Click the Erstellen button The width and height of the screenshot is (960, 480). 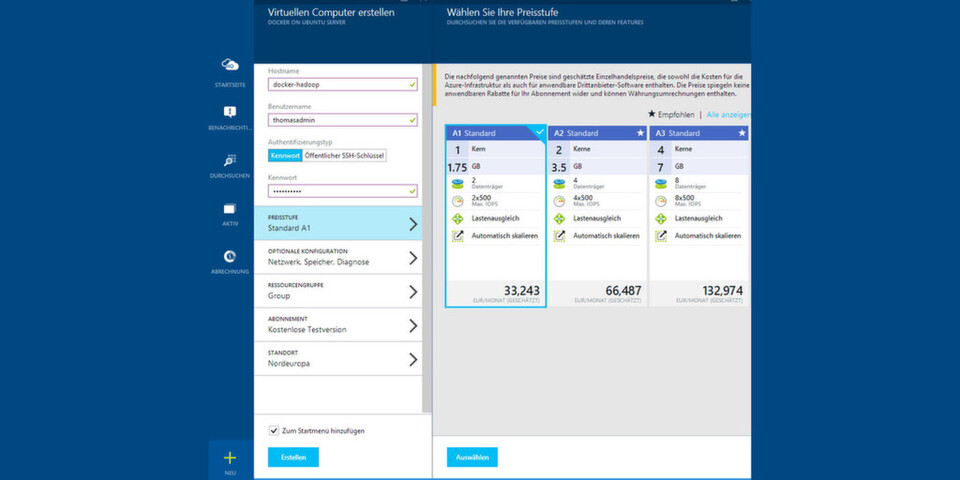293,457
